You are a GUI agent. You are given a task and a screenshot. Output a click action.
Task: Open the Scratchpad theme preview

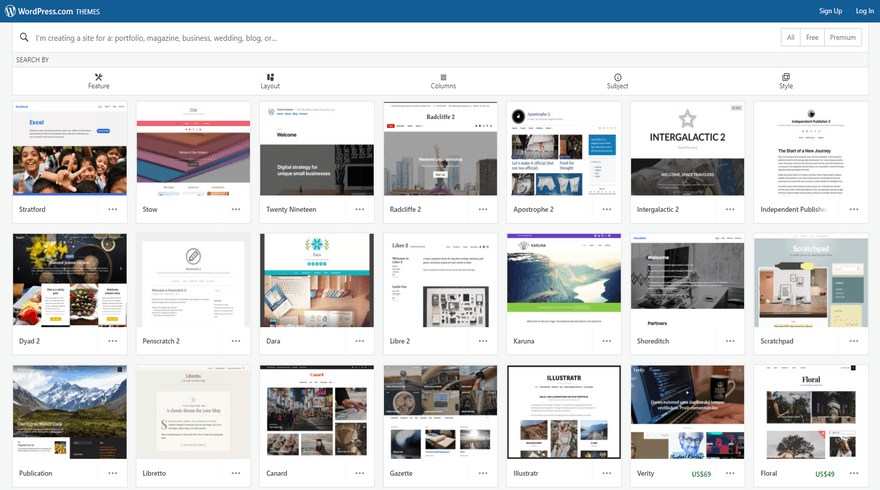[810, 281]
